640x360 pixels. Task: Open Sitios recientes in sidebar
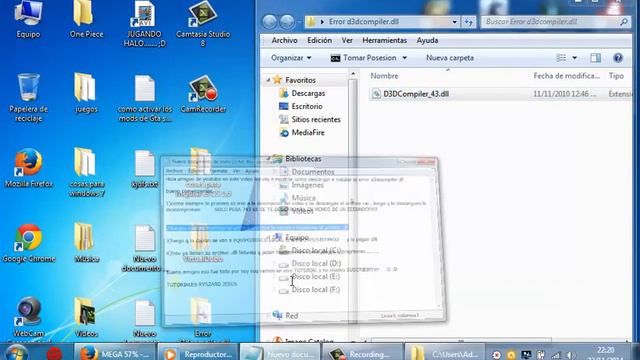[x=310, y=120]
